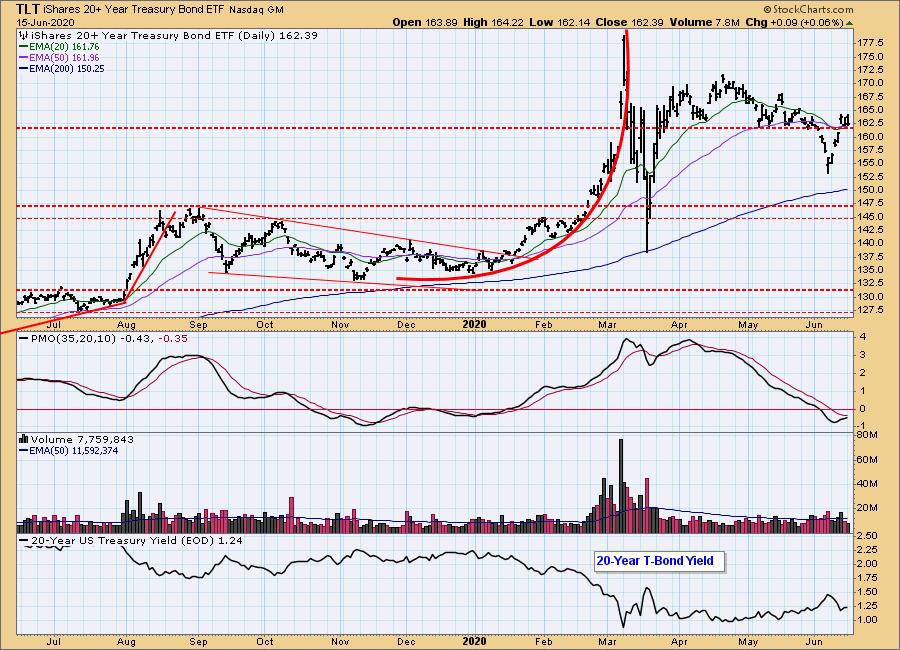The image size is (900, 650).
Task: Click the 132.5 price axis label
Action: point(870,283)
